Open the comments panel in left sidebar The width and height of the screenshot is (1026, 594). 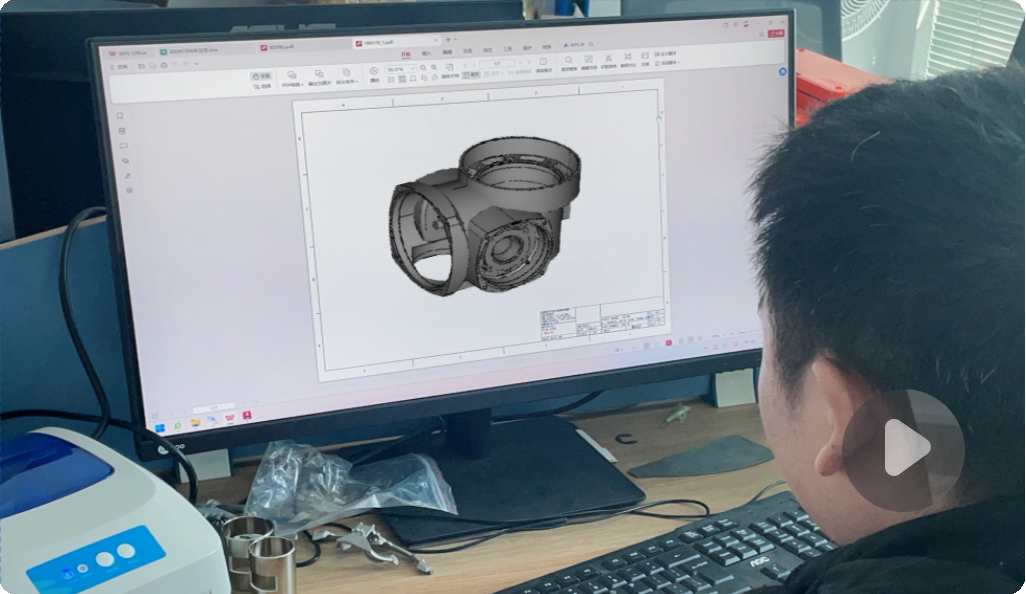pos(124,147)
